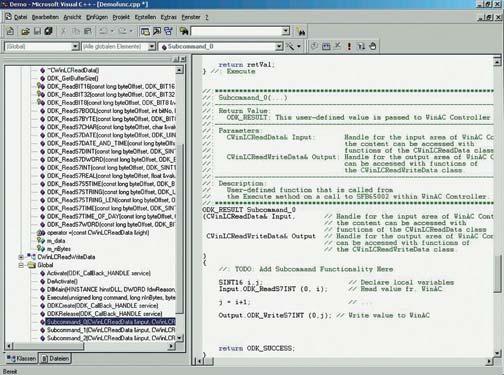Open the Einfügen menu
Image resolution: width=504 pixels, height=375 pixels.
point(97,17)
